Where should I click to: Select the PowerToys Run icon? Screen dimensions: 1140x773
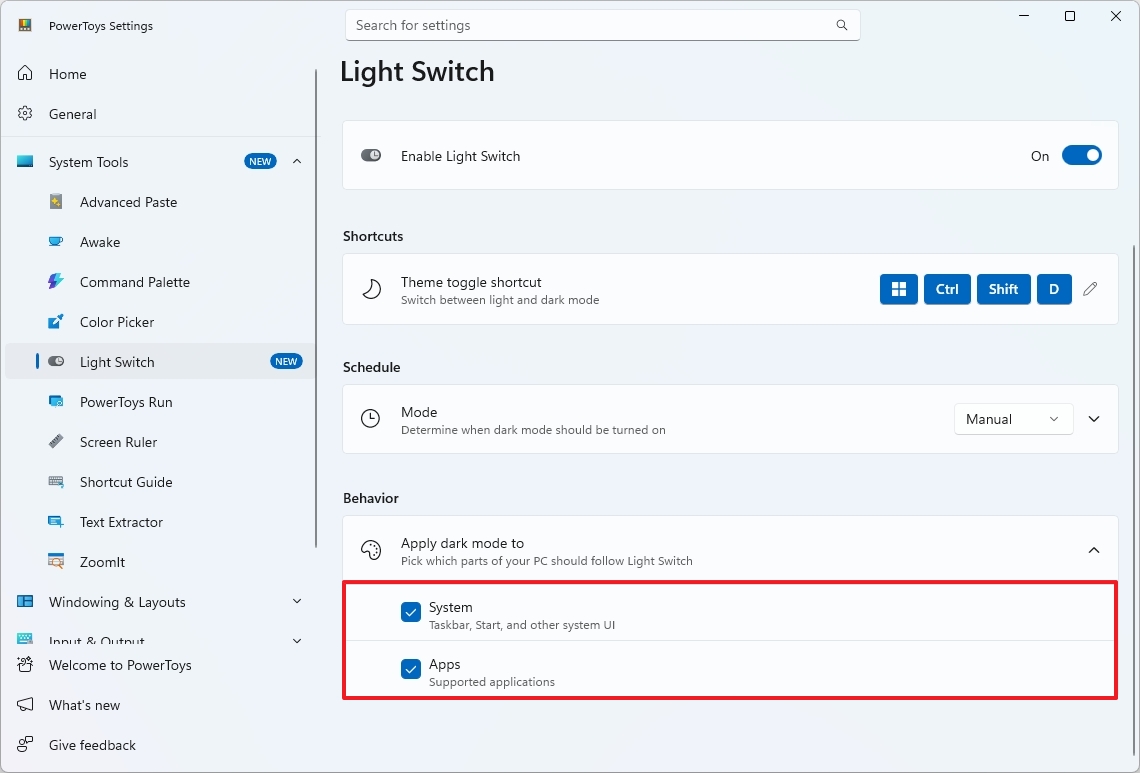pyautogui.click(x=57, y=402)
